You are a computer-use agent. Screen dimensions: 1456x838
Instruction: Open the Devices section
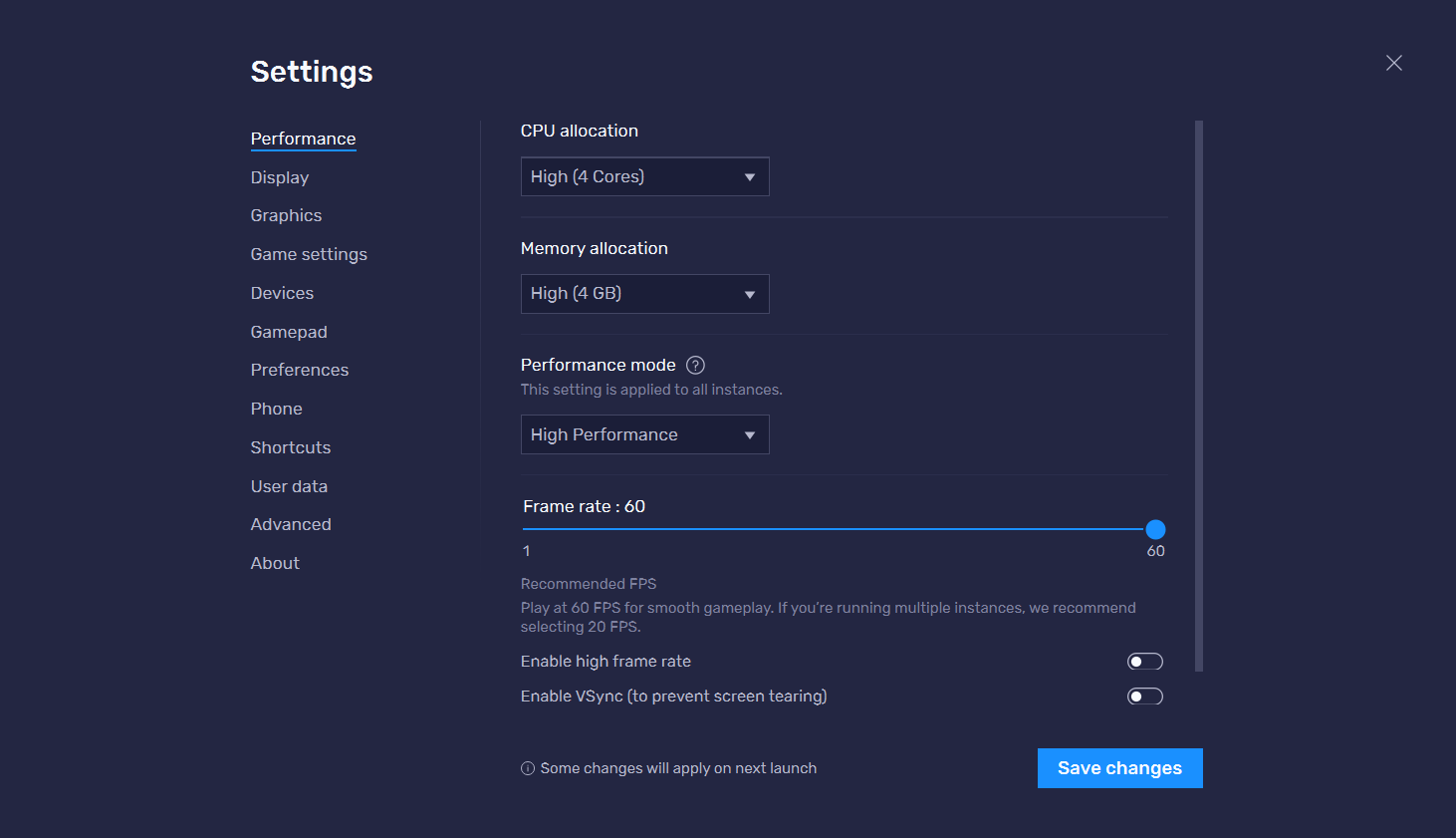(282, 293)
